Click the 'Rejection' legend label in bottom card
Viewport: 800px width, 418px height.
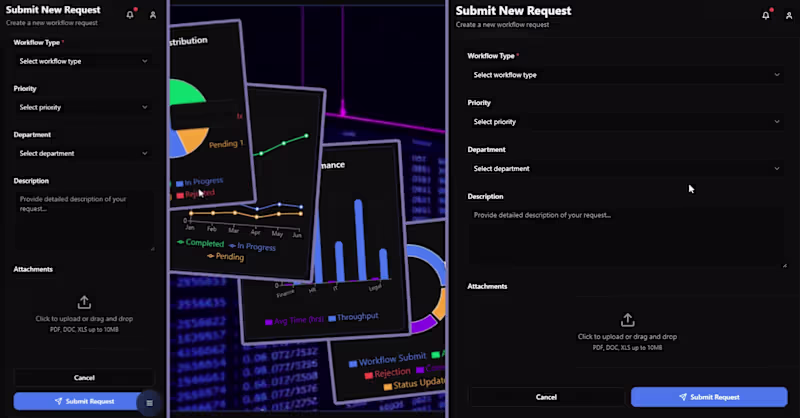392,373
